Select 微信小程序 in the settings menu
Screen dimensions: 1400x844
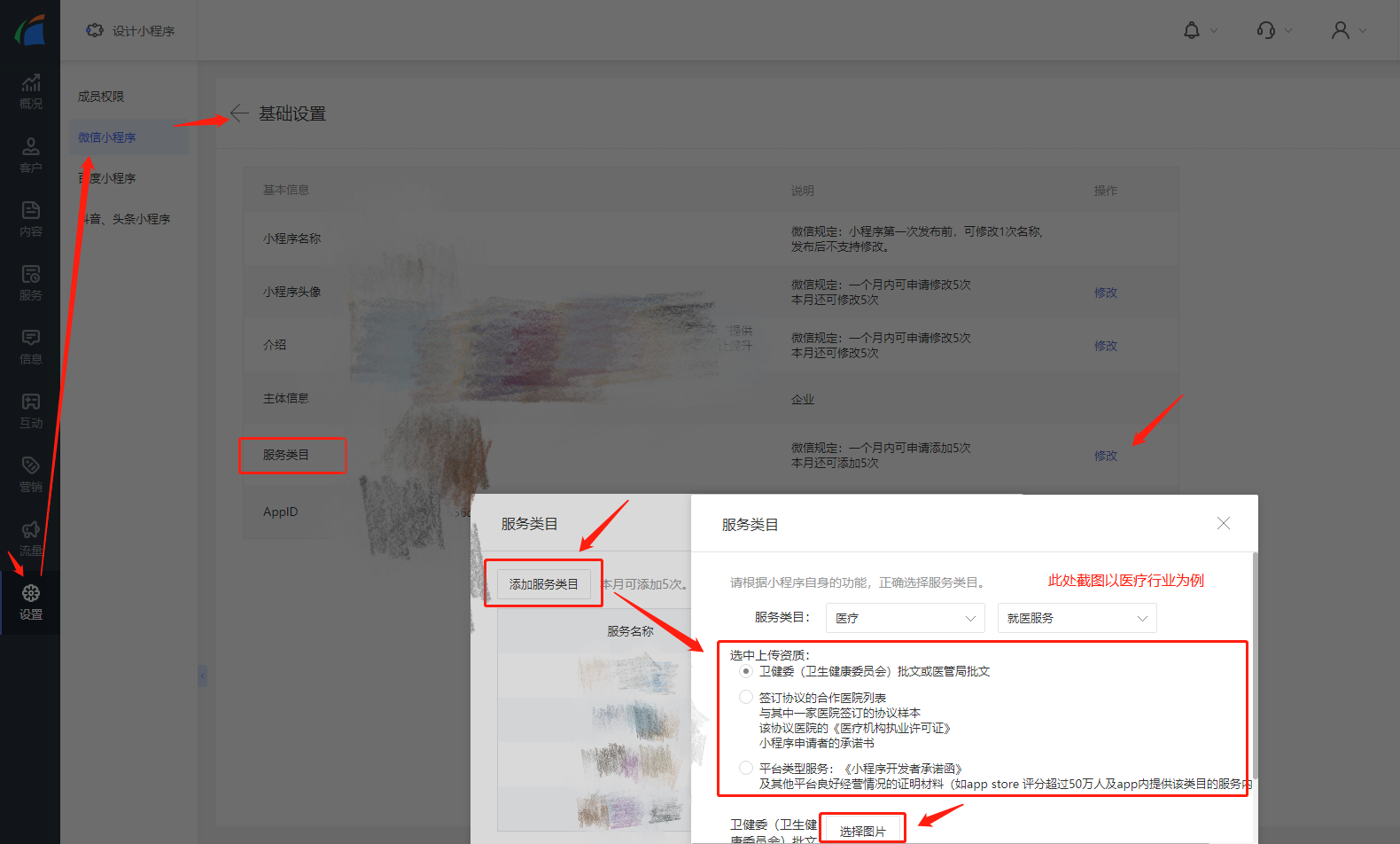pyautogui.click(x=107, y=137)
